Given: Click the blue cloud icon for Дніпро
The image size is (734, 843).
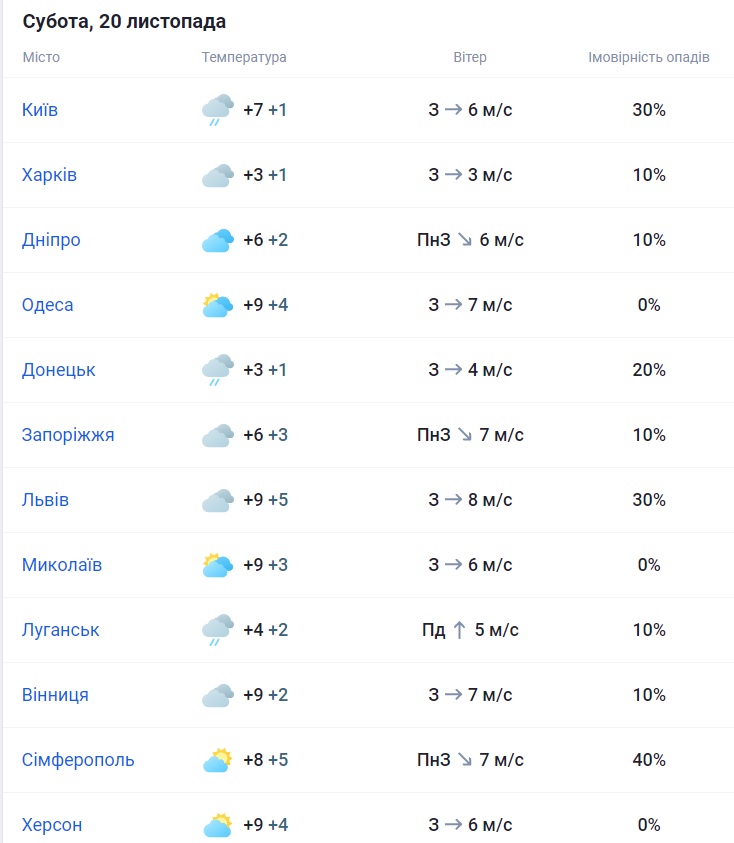Looking at the screenshot, I should click(217, 240).
